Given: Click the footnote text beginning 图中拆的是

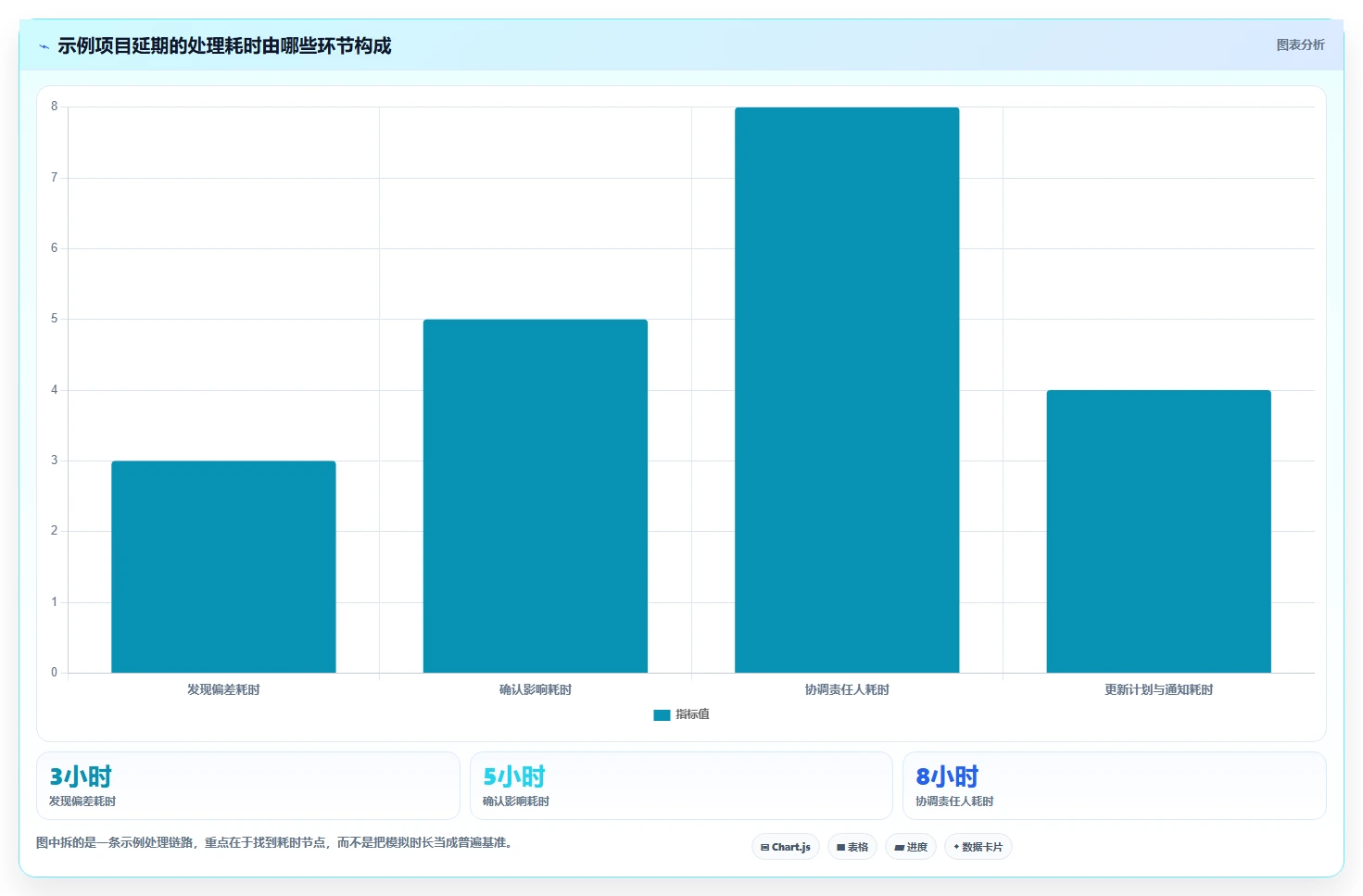Looking at the screenshot, I should (x=274, y=842).
